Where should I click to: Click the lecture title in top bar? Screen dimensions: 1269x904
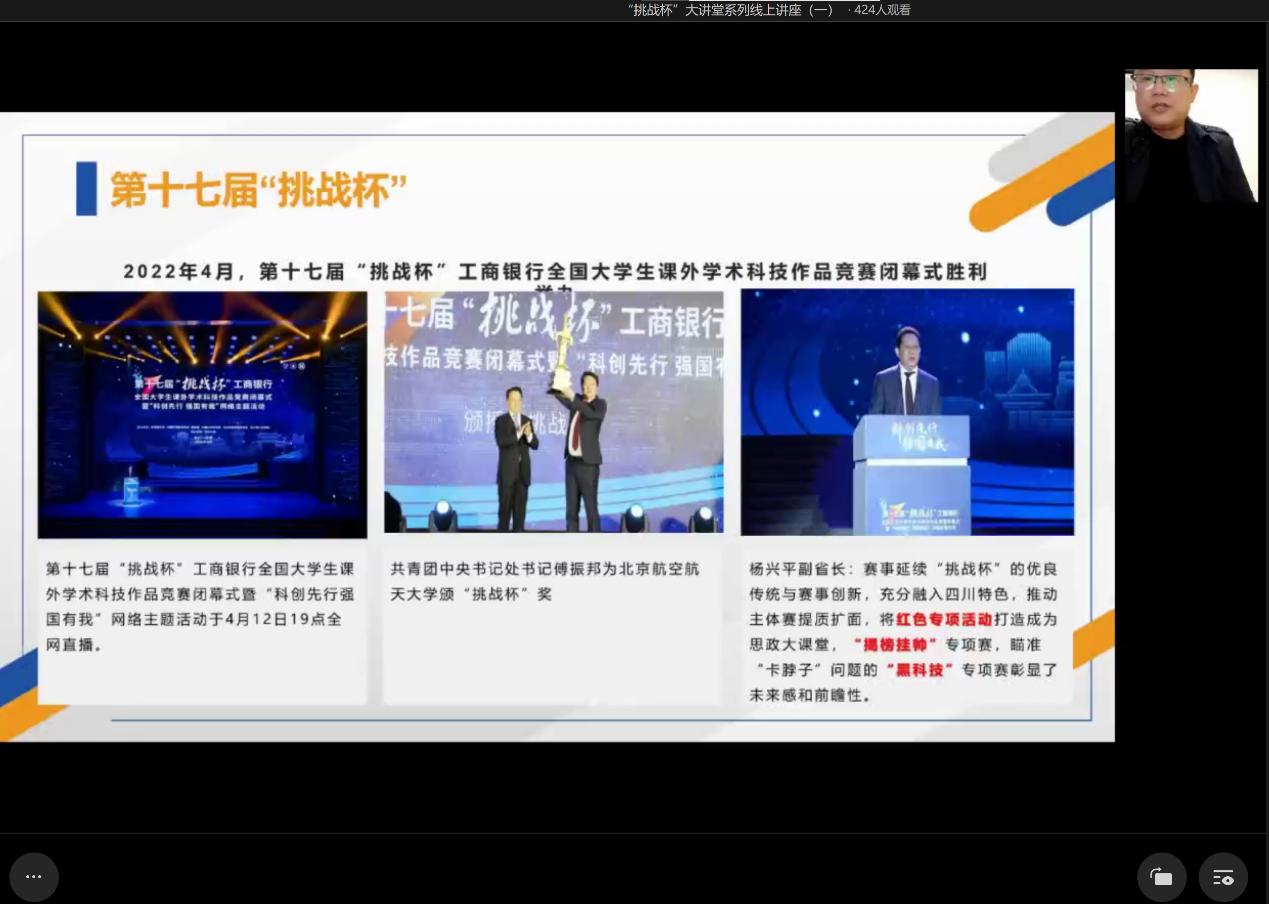(730, 10)
